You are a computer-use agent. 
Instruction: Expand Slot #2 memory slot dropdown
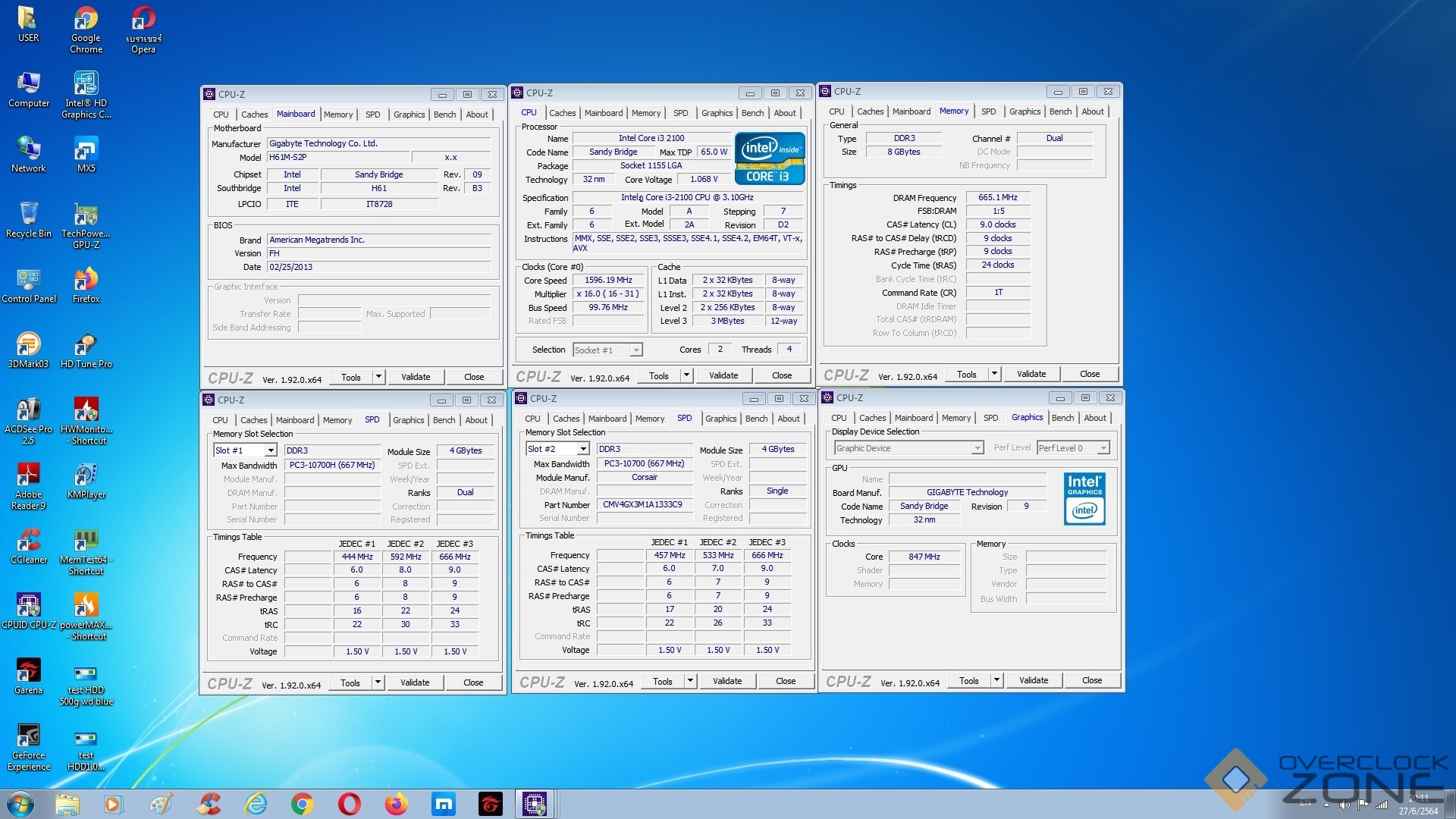tap(582, 449)
